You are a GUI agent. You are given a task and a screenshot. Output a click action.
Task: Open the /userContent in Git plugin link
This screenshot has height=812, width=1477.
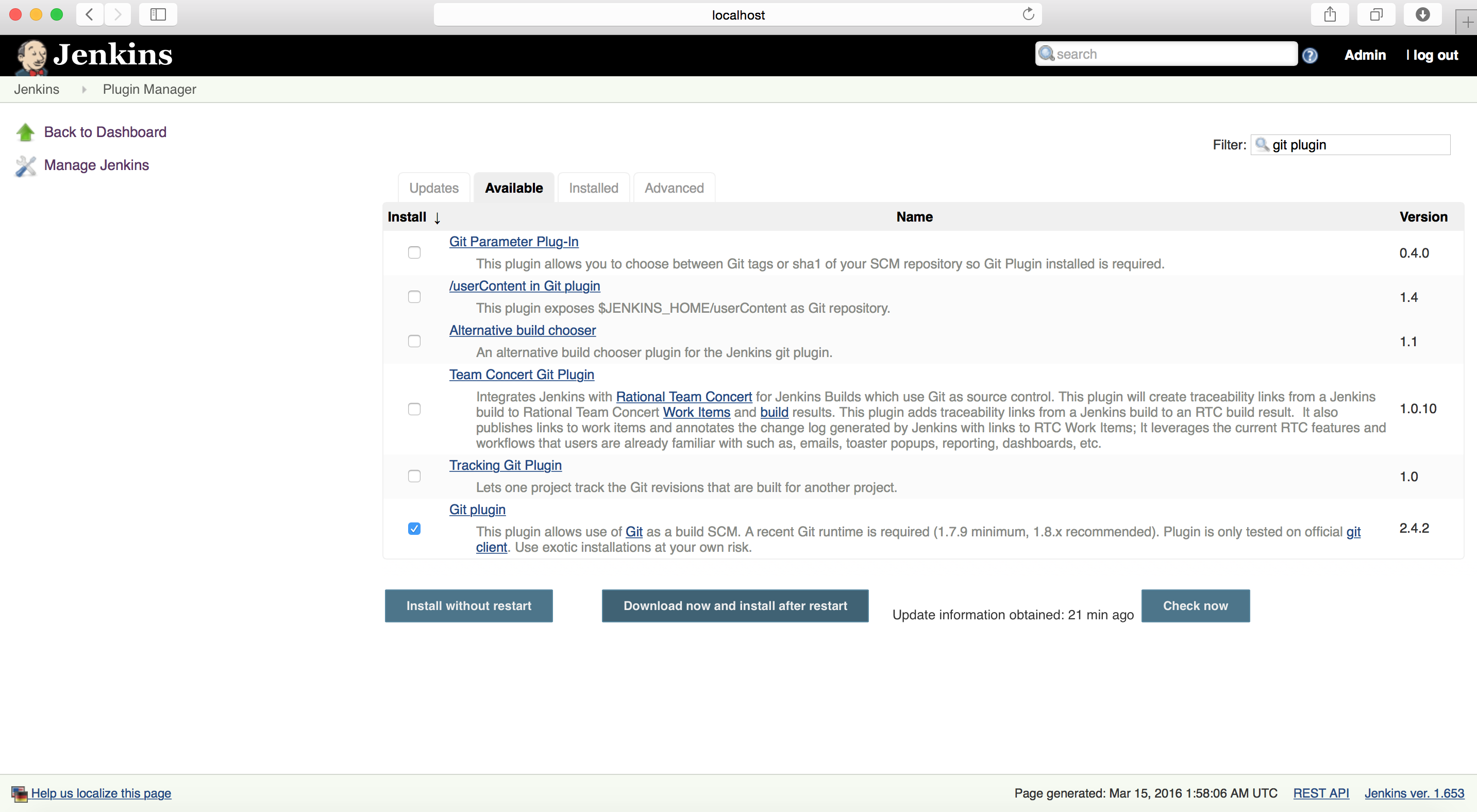coord(525,286)
